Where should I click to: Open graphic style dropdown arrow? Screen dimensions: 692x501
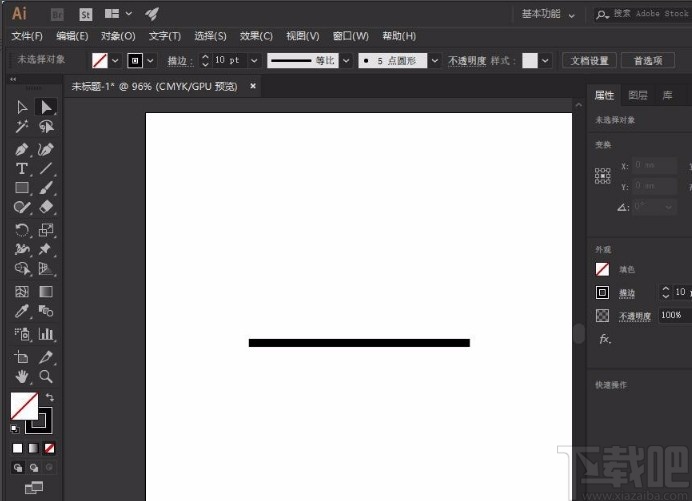(x=545, y=60)
